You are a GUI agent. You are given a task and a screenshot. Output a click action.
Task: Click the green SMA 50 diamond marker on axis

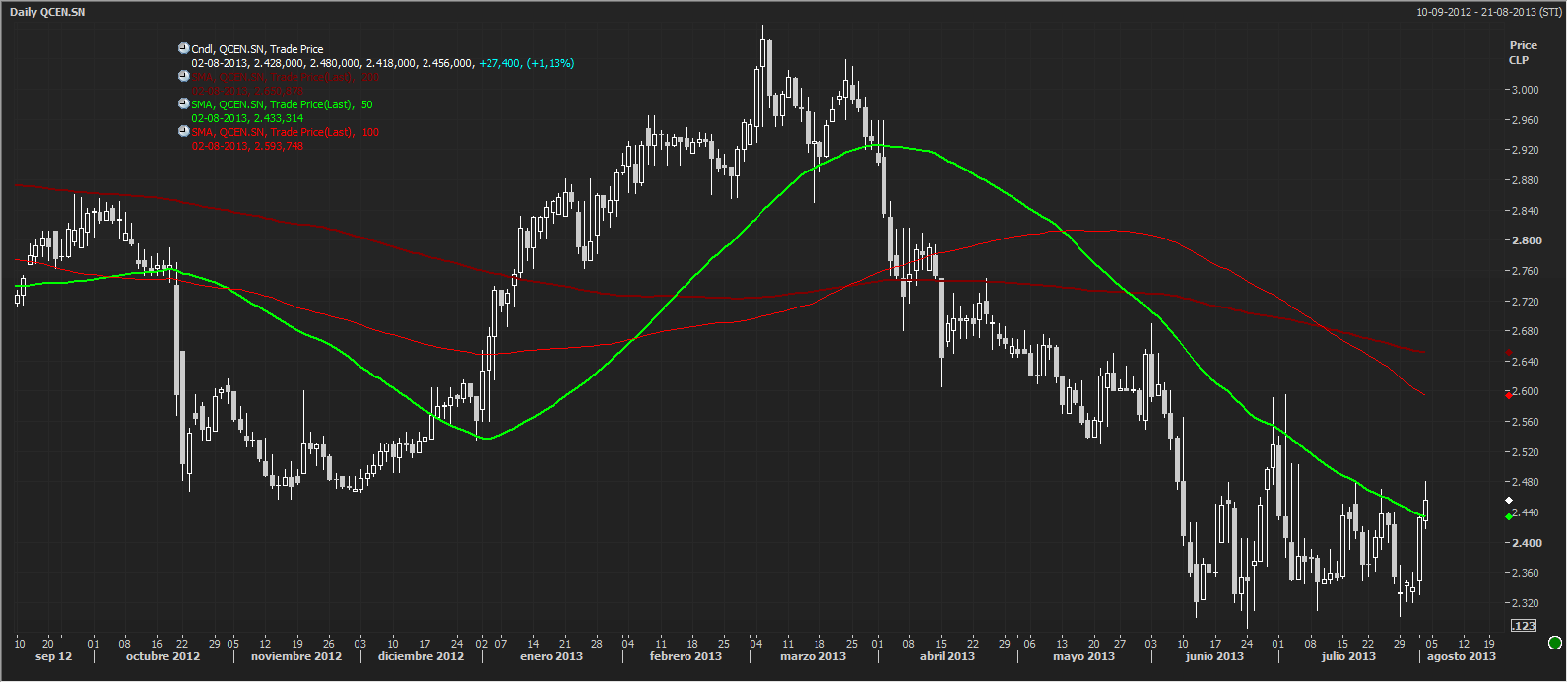pyautogui.click(x=1509, y=516)
